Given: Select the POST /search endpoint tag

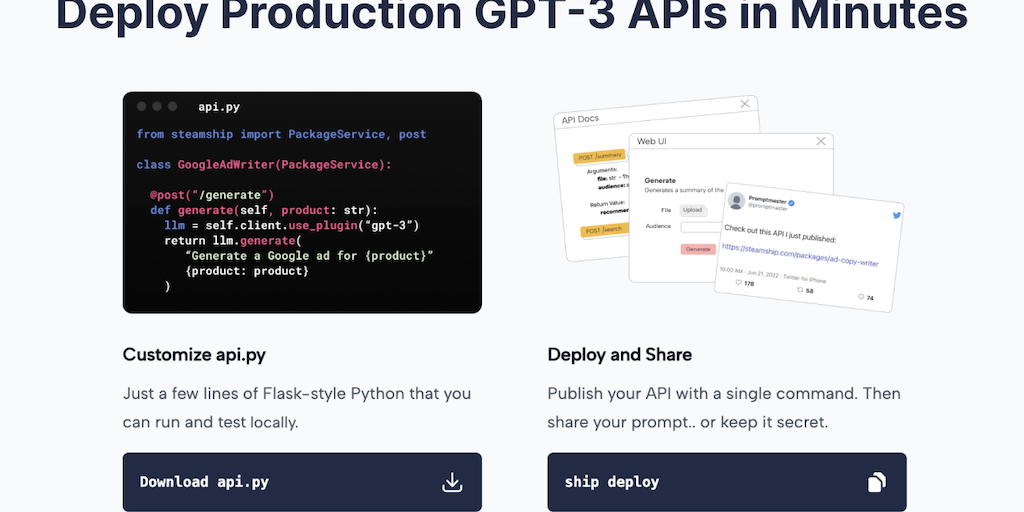Looking at the screenshot, I should pyautogui.click(x=604, y=230).
